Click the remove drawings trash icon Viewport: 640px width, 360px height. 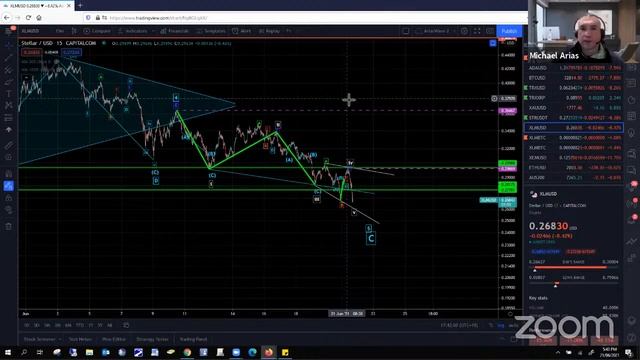(9, 227)
